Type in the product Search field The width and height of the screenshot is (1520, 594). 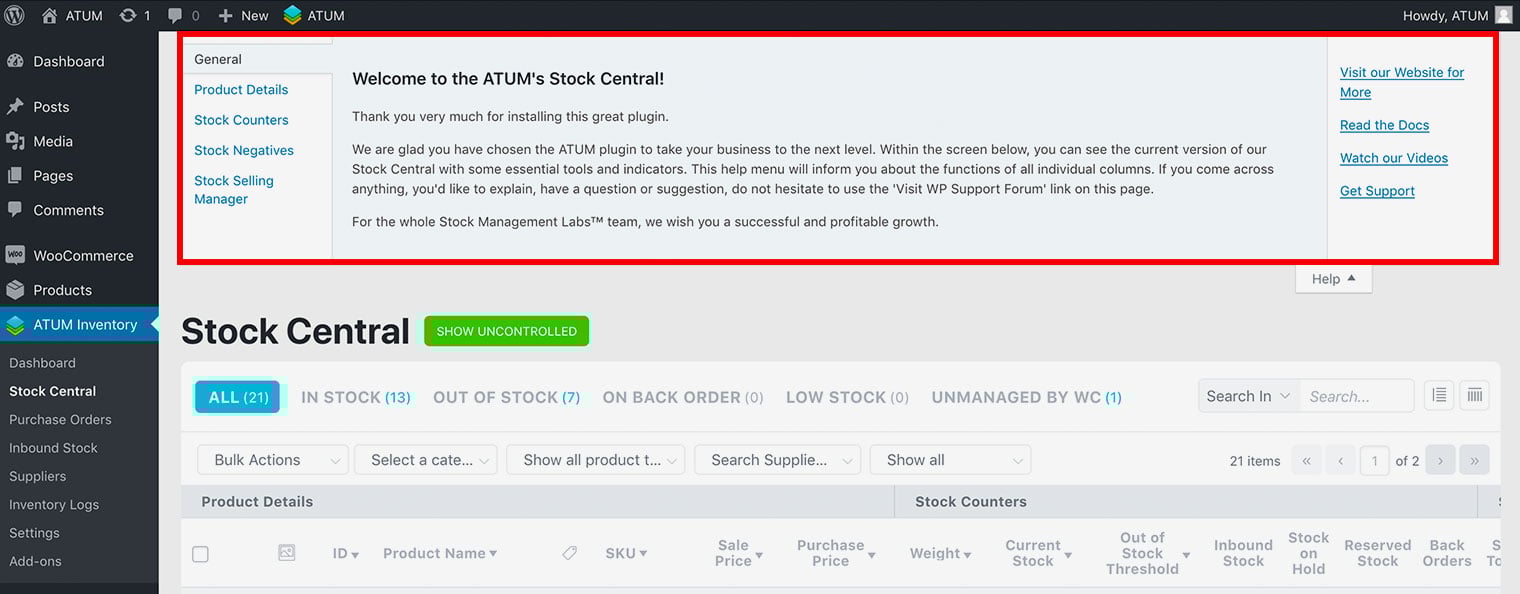point(1356,396)
